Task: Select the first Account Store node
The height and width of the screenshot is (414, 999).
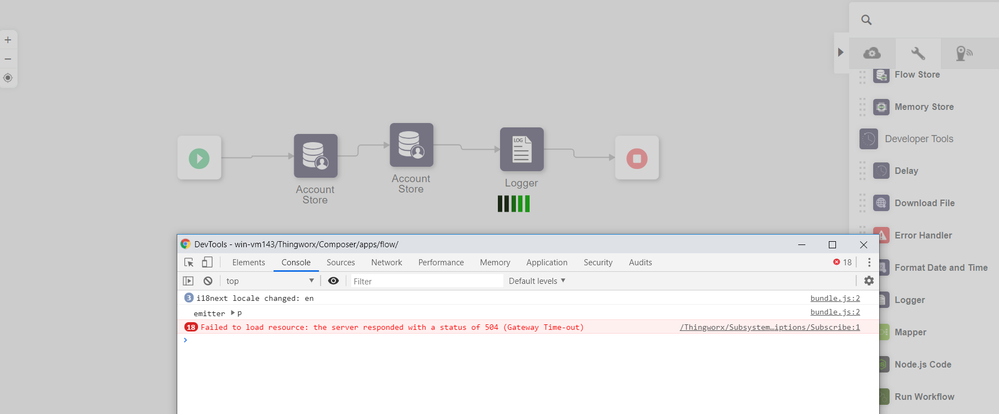Action: [315, 155]
